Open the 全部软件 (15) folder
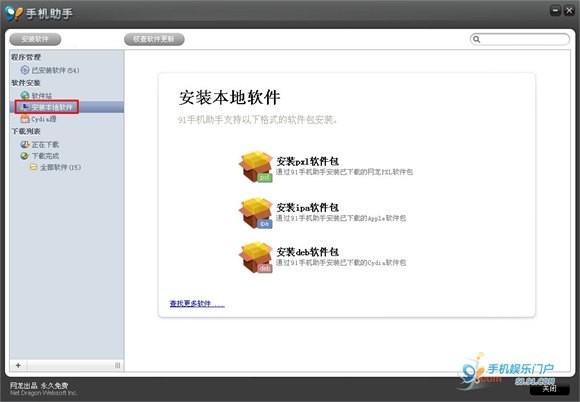580x402 pixels. tap(55, 168)
